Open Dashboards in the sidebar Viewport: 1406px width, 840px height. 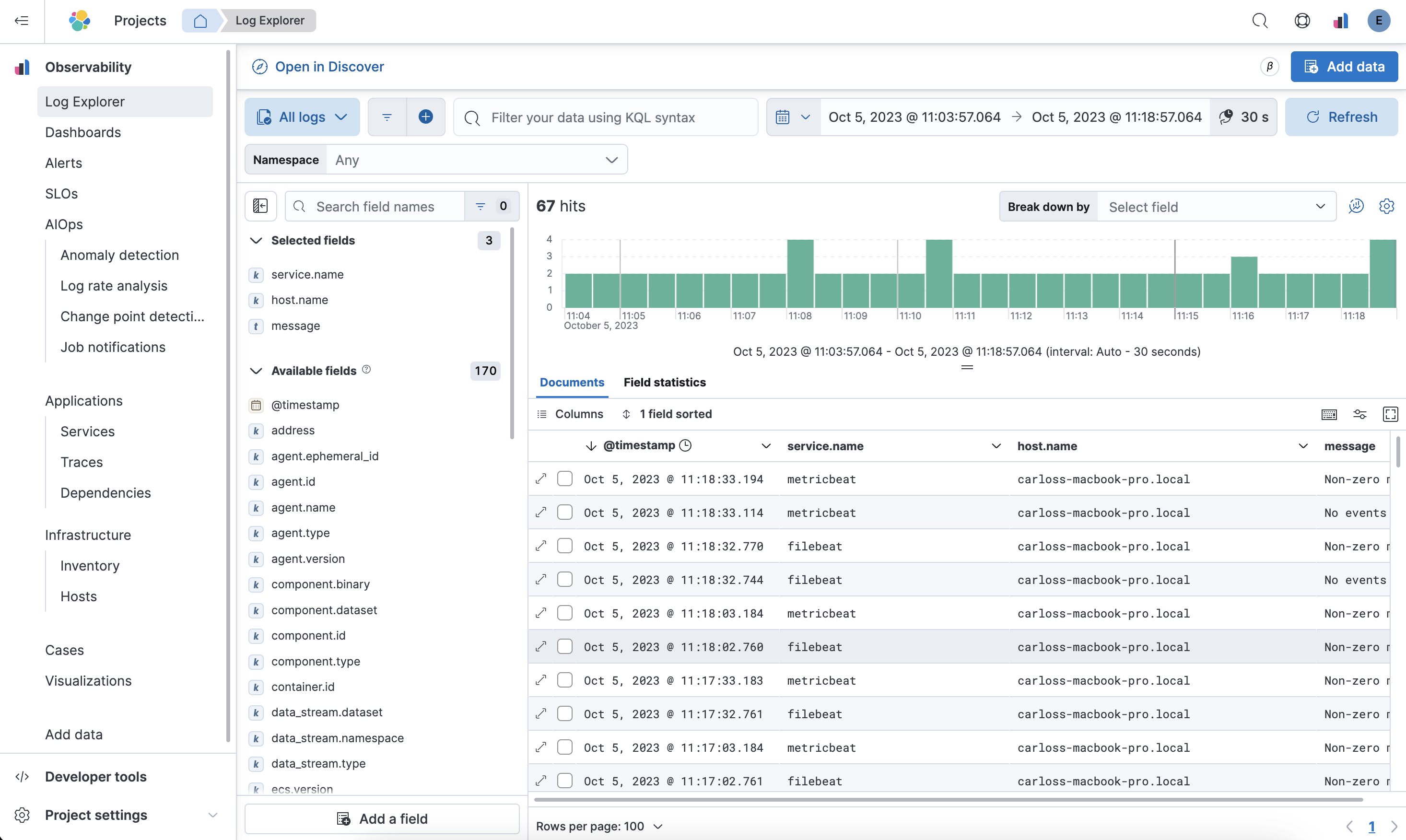click(x=83, y=132)
